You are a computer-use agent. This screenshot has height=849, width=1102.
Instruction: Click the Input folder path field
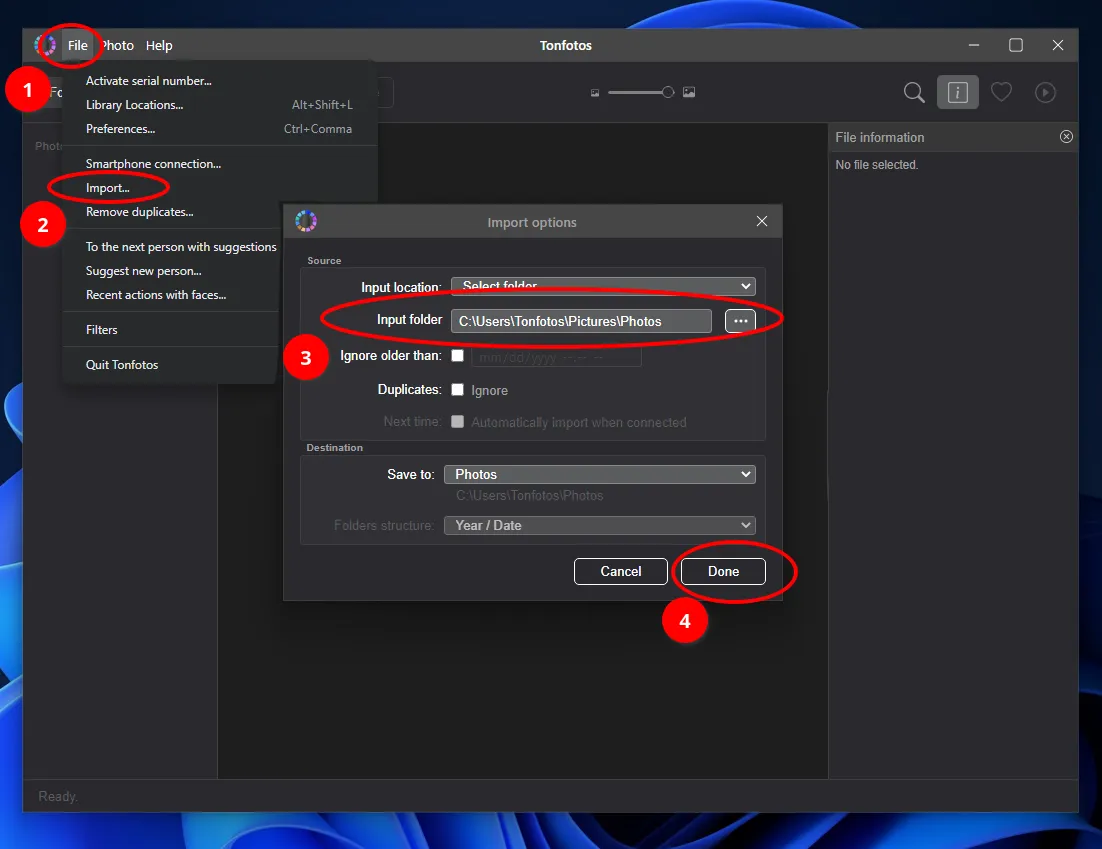[x=581, y=321]
